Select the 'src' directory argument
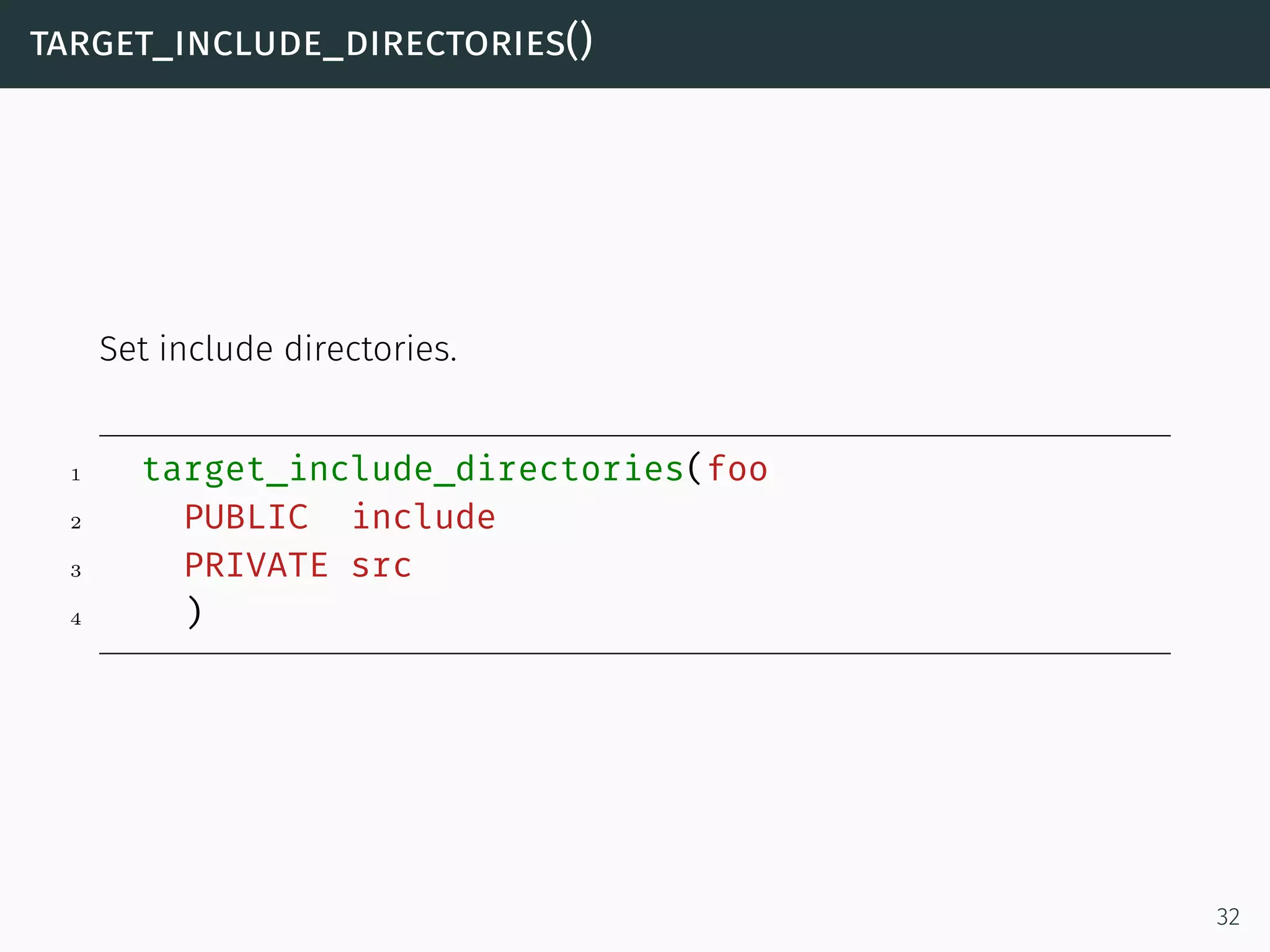The width and height of the screenshot is (1270, 952). click(x=381, y=565)
